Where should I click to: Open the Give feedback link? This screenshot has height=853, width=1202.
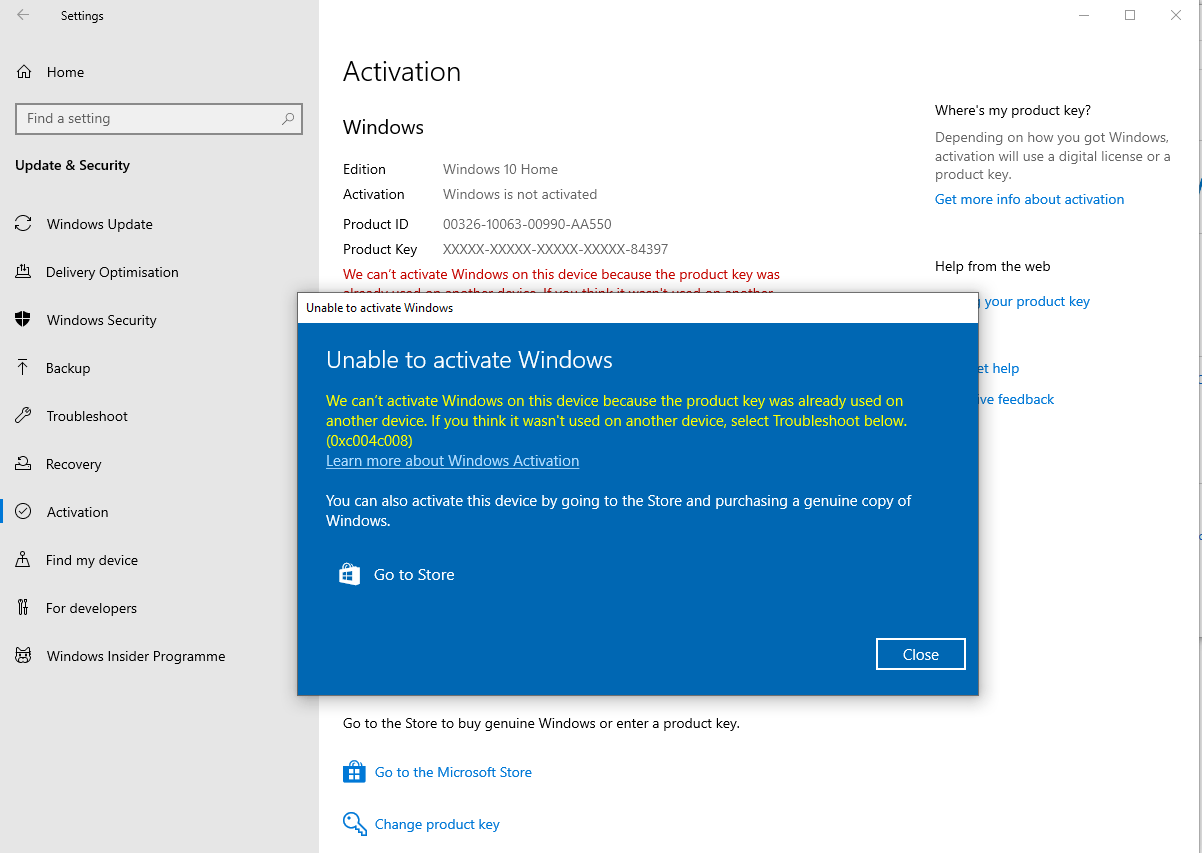(1016, 399)
